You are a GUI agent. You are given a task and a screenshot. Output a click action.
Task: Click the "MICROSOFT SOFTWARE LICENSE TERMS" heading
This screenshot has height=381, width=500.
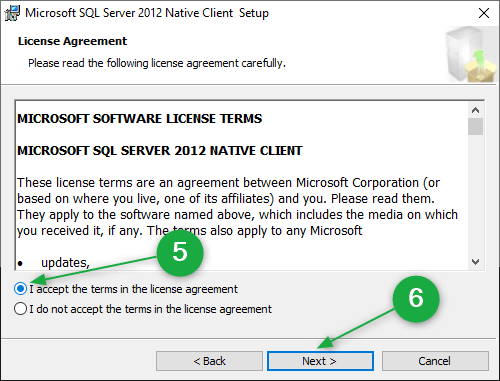[140, 119]
